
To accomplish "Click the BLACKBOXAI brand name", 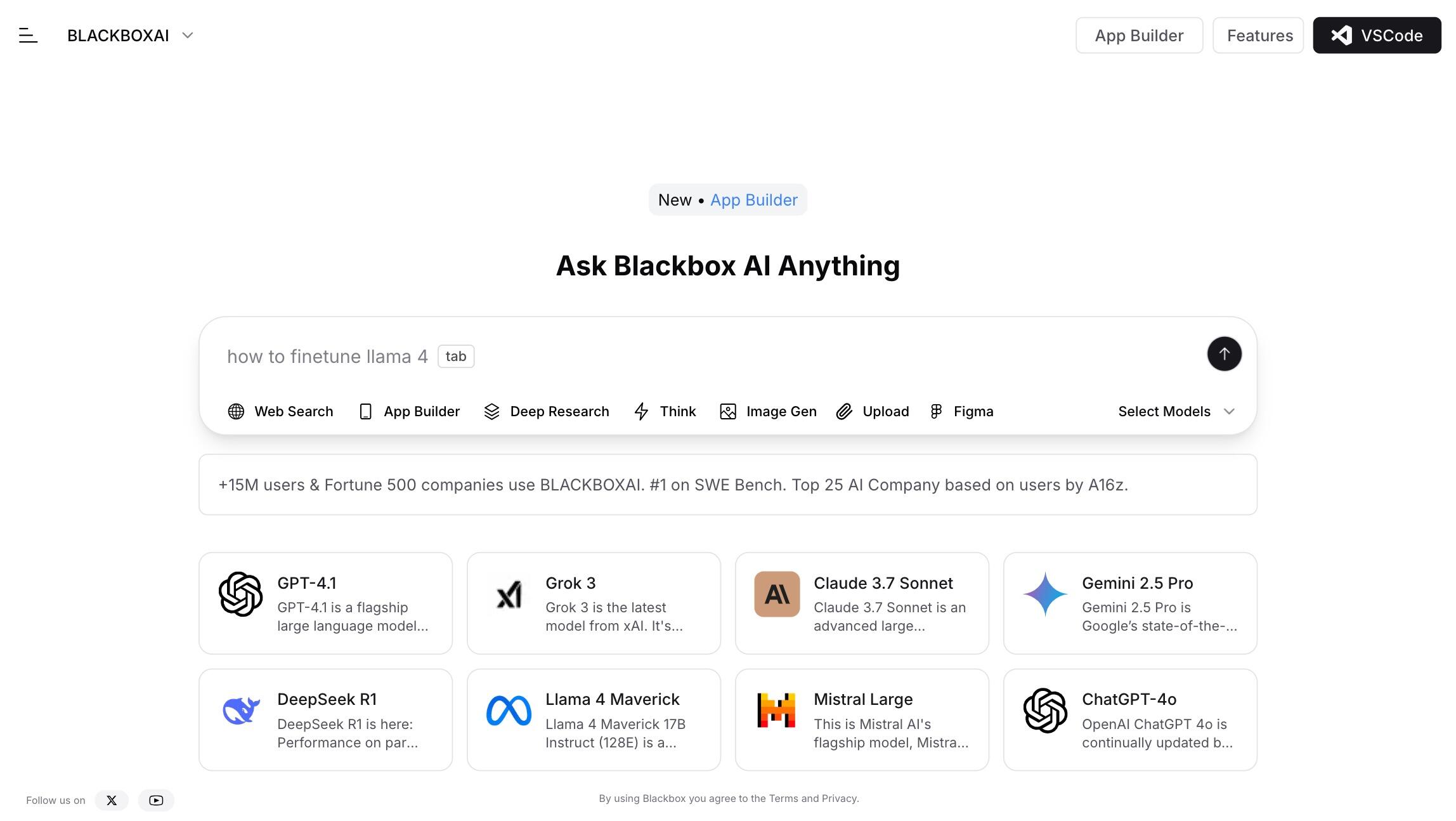I will (118, 36).
